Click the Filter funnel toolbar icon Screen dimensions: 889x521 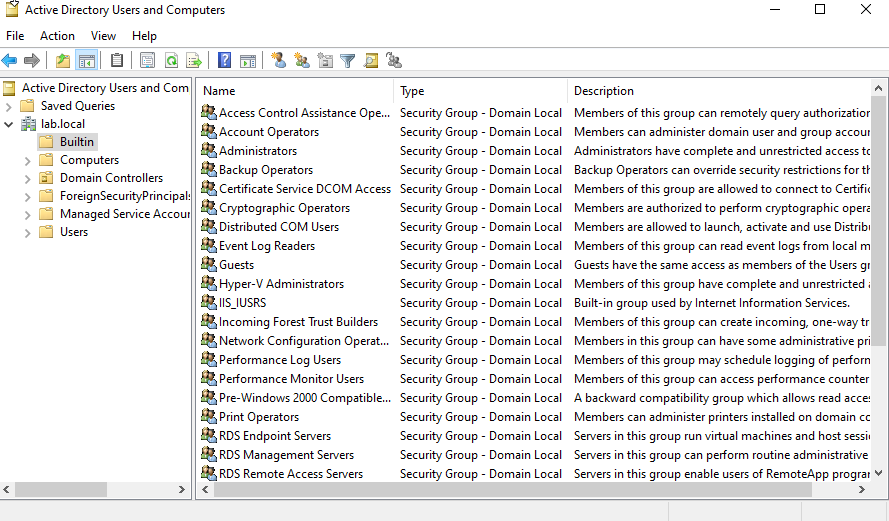click(x=348, y=60)
